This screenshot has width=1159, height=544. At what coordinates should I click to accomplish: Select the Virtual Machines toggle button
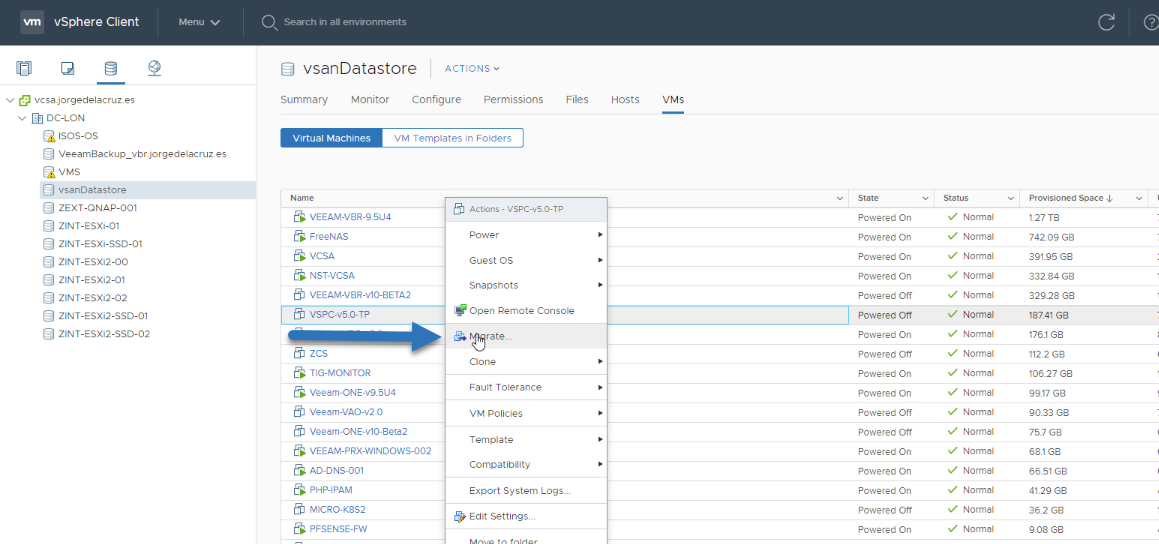331,138
